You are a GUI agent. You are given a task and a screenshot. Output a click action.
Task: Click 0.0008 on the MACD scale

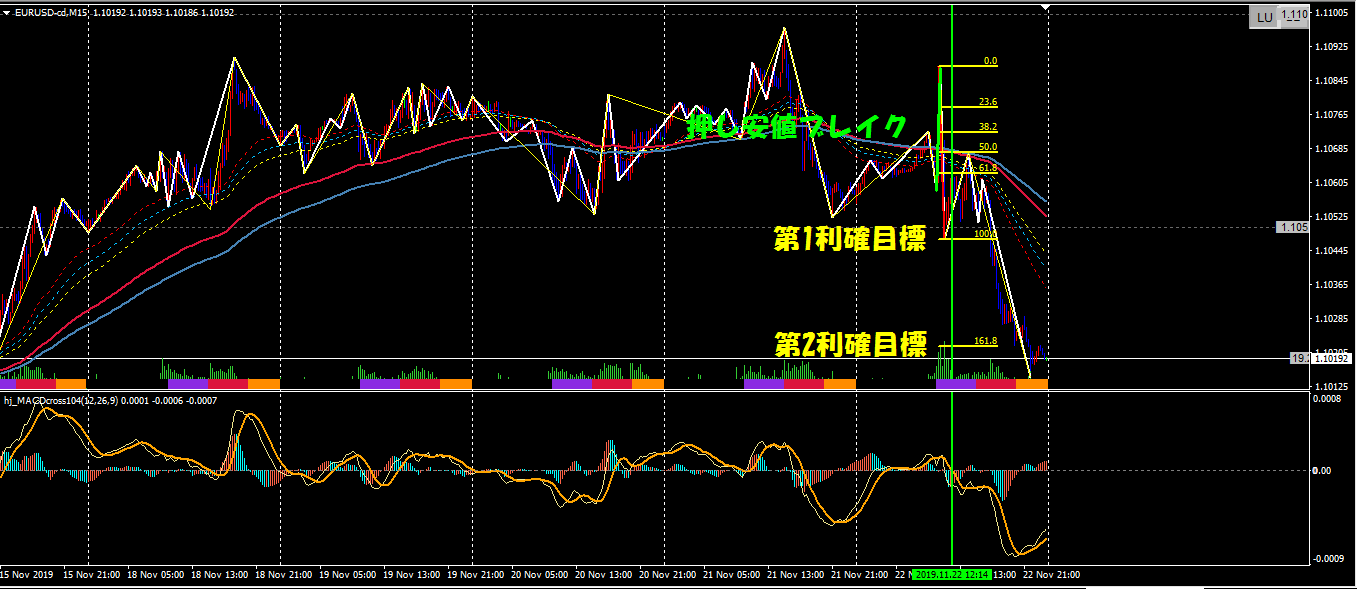tap(1329, 399)
